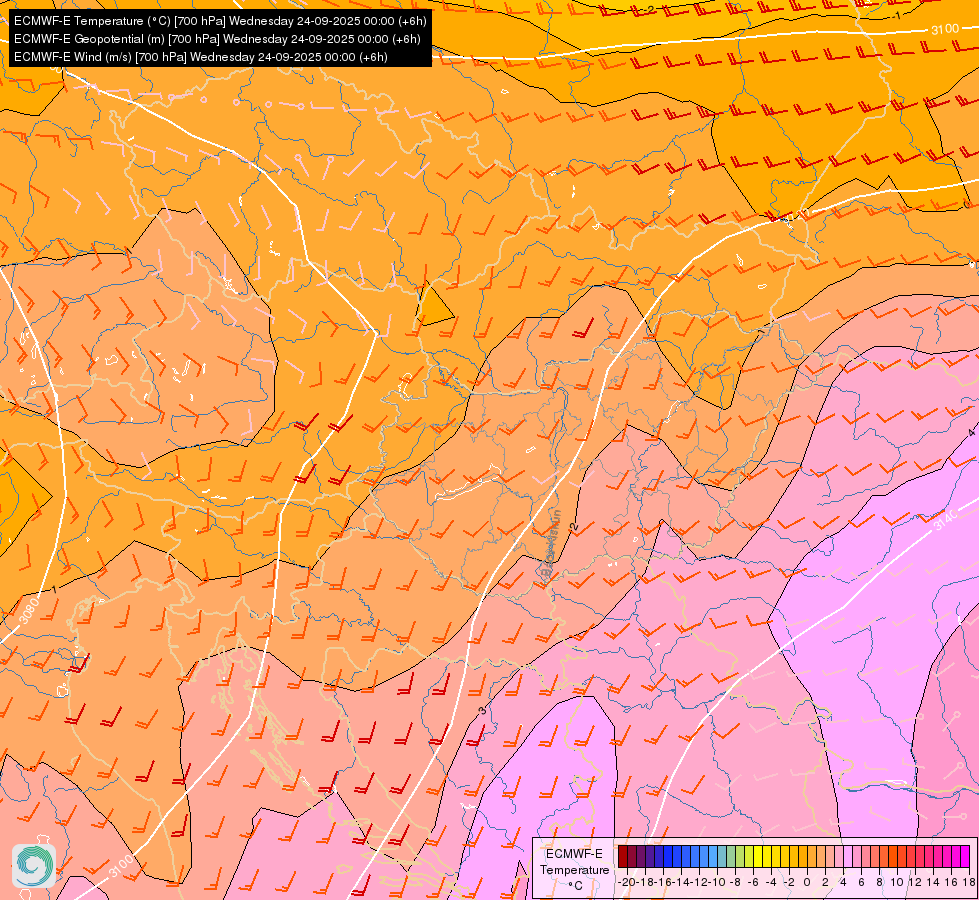Click the ECMWF-E Temperature title line
The height and width of the screenshot is (900, 979).
pos(220,21)
